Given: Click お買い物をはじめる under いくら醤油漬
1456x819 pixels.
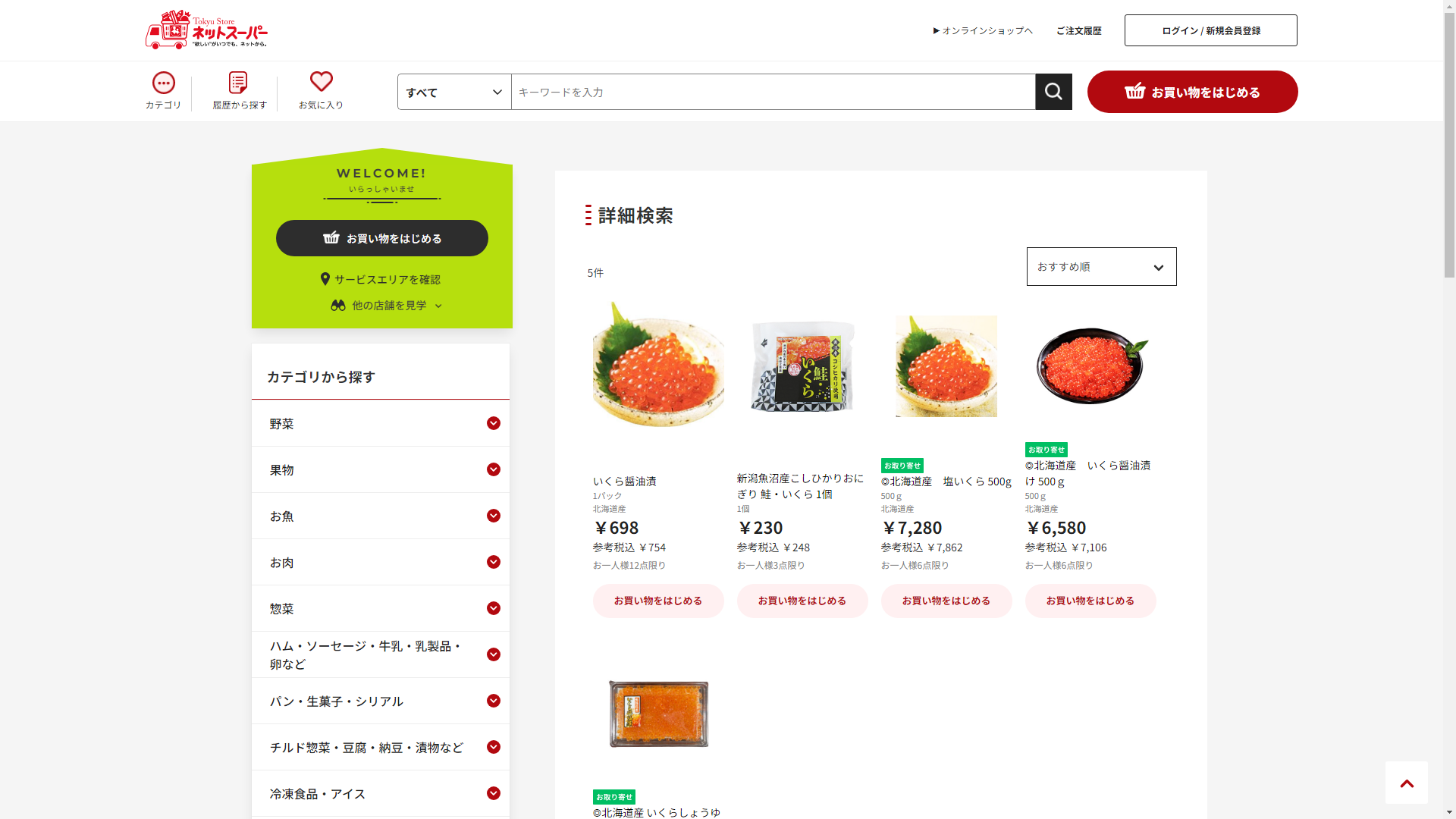Looking at the screenshot, I should click(x=658, y=601).
